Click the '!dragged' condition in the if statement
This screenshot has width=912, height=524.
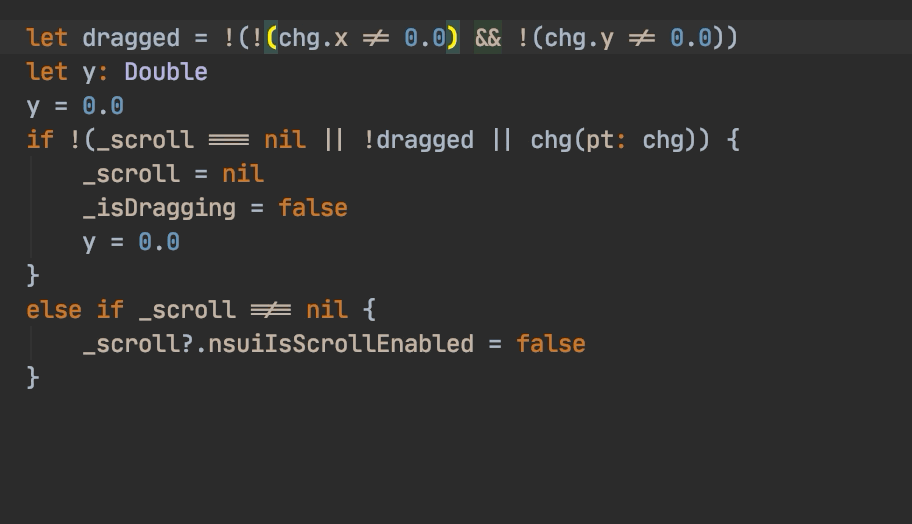418,140
